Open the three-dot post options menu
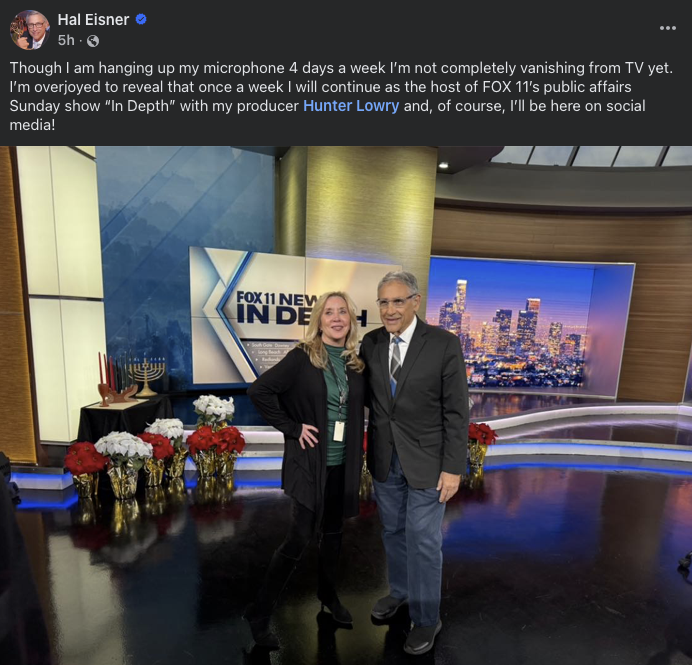 pos(668,28)
